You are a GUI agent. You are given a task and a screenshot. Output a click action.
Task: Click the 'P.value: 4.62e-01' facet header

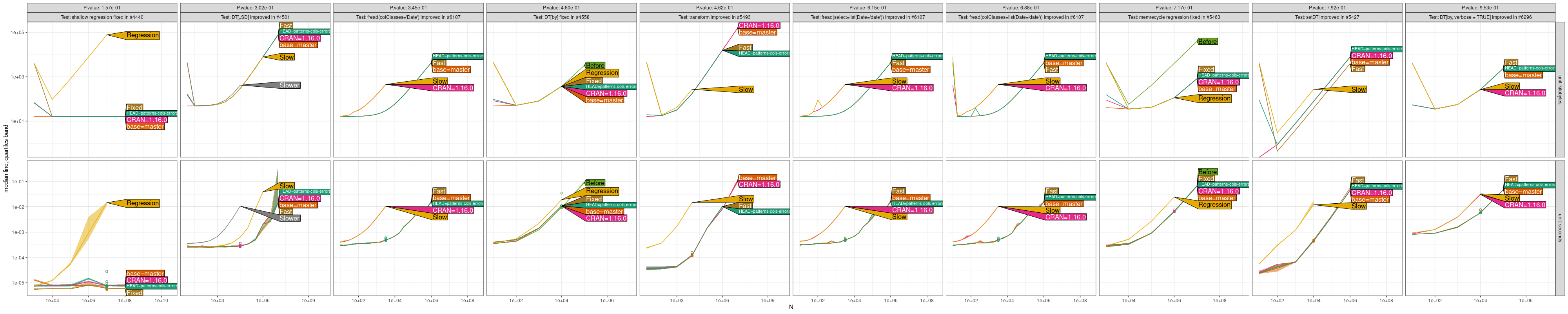[715, 8]
